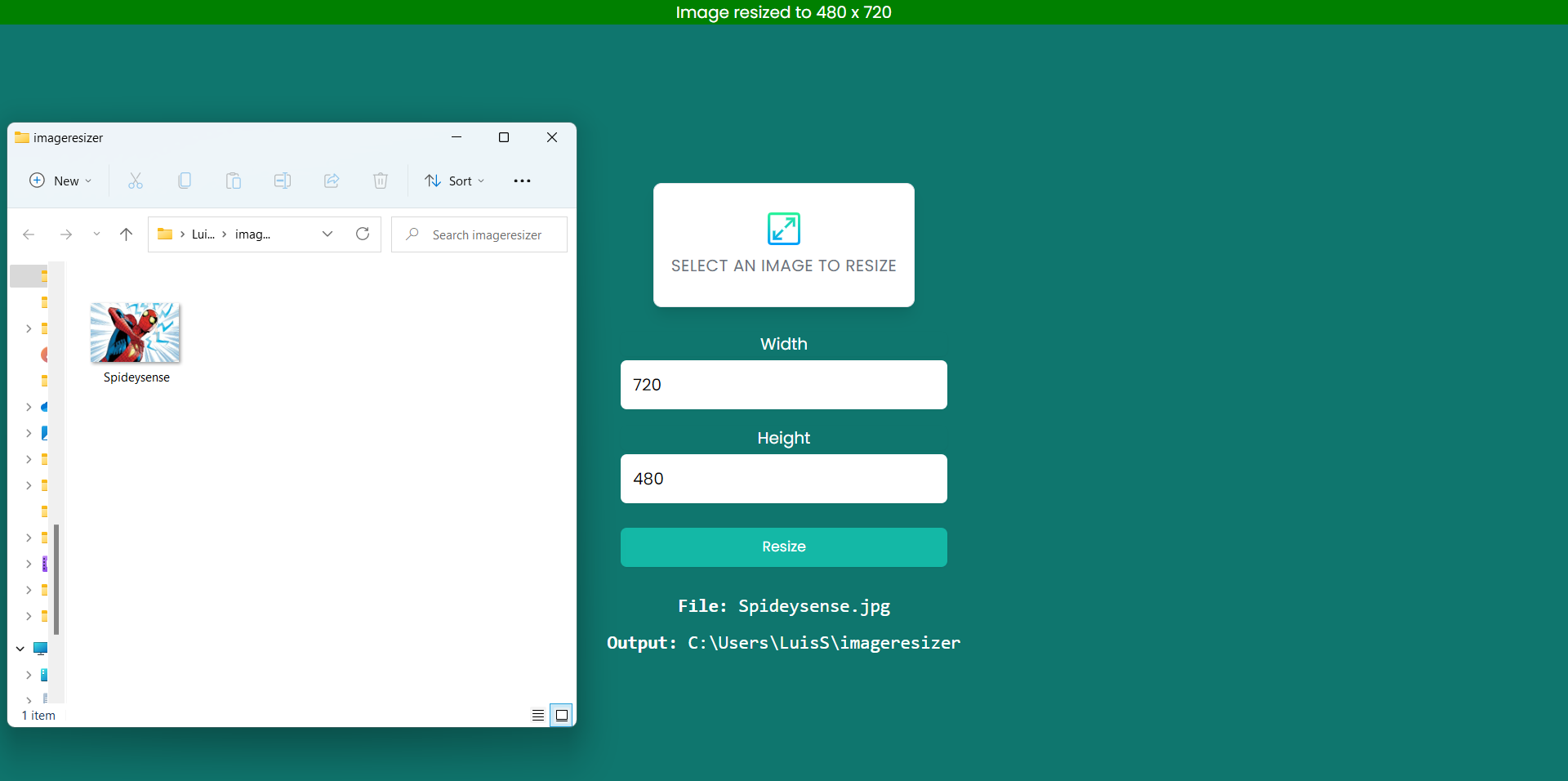Open the Sort options dropdown
The height and width of the screenshot is (781, 1568).
(x=455, y=181)
